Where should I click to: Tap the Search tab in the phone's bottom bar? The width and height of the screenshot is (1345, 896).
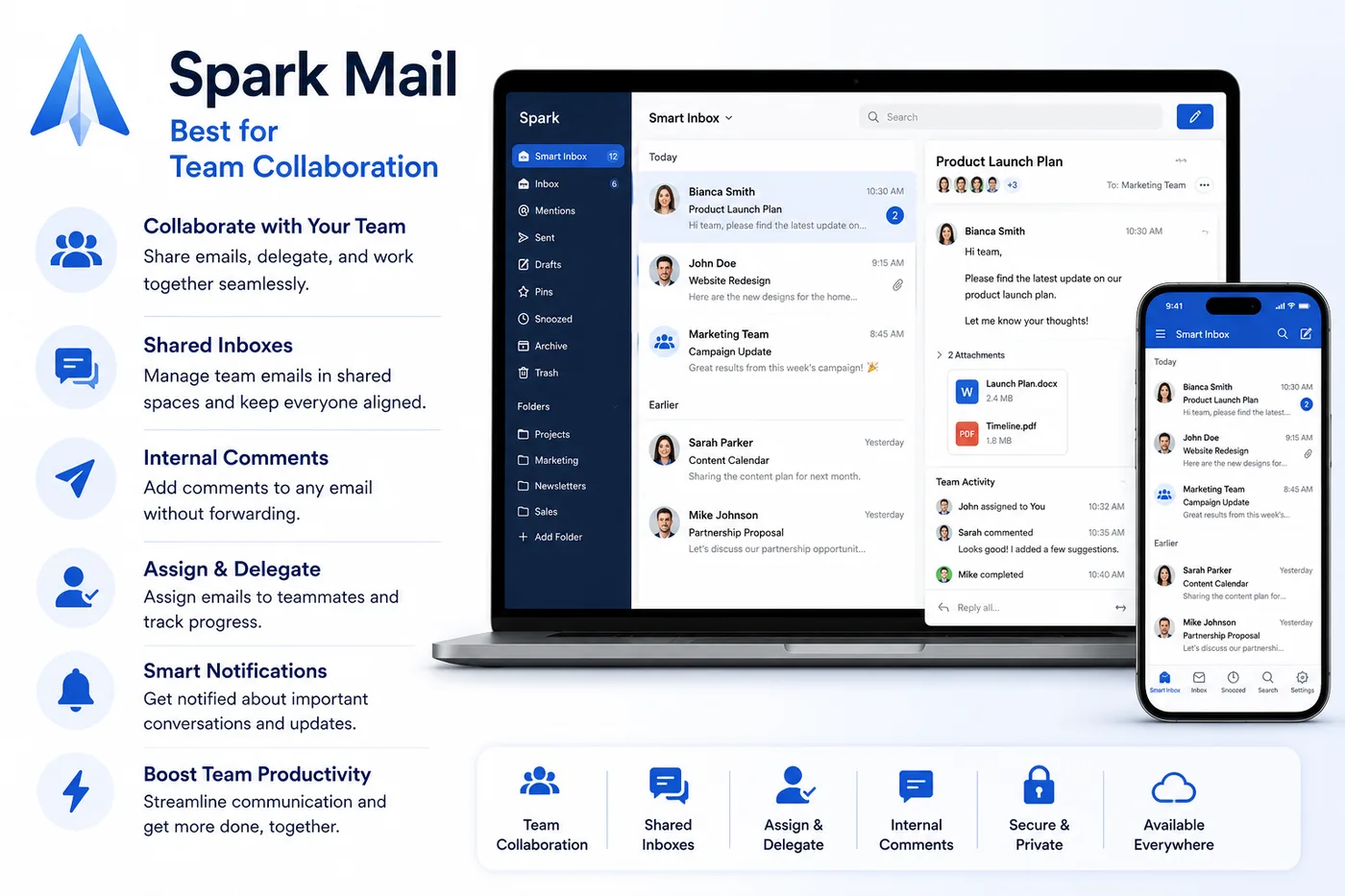coord(1268,682)
